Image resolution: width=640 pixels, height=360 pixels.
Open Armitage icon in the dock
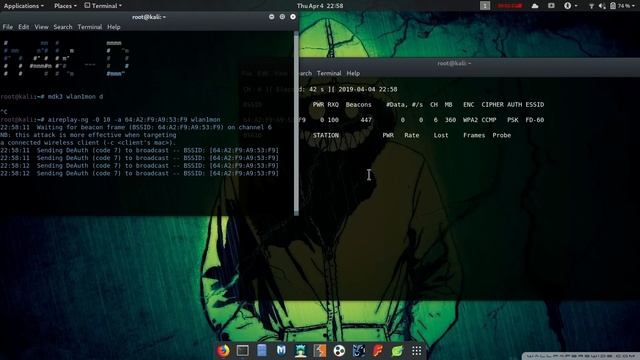tap(301, 351)
